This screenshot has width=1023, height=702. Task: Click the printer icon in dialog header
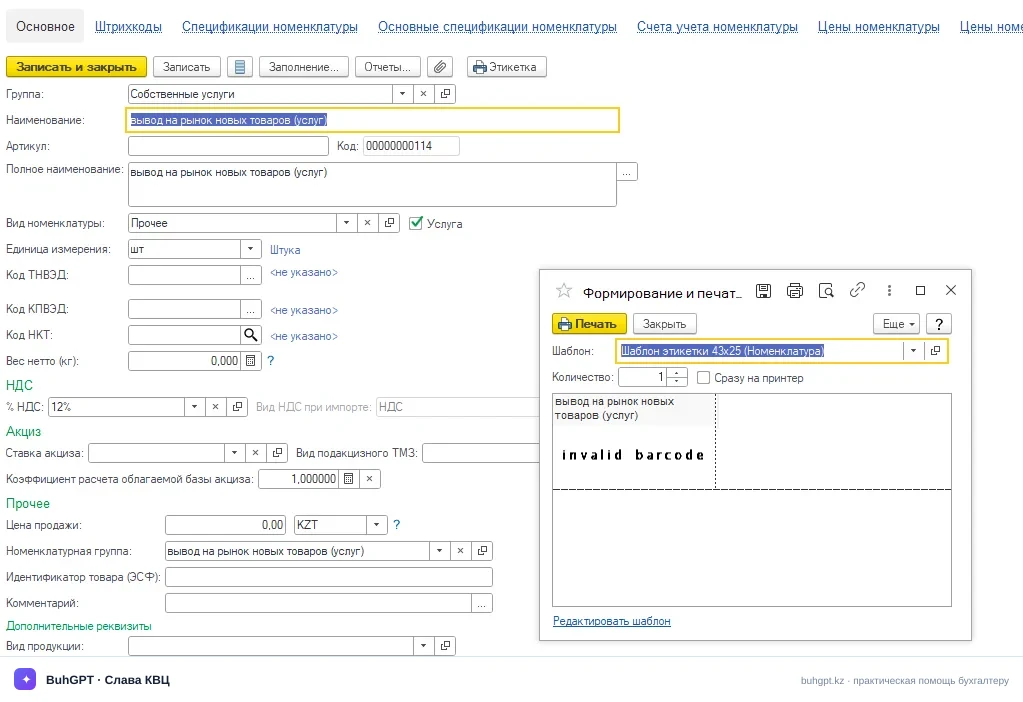coord(795,291)
